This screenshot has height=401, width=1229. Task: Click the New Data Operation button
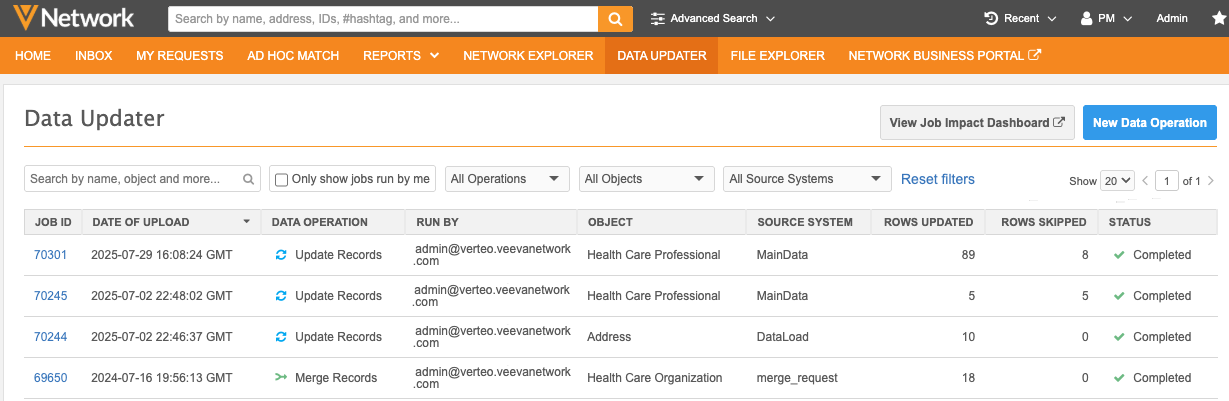1150,123
